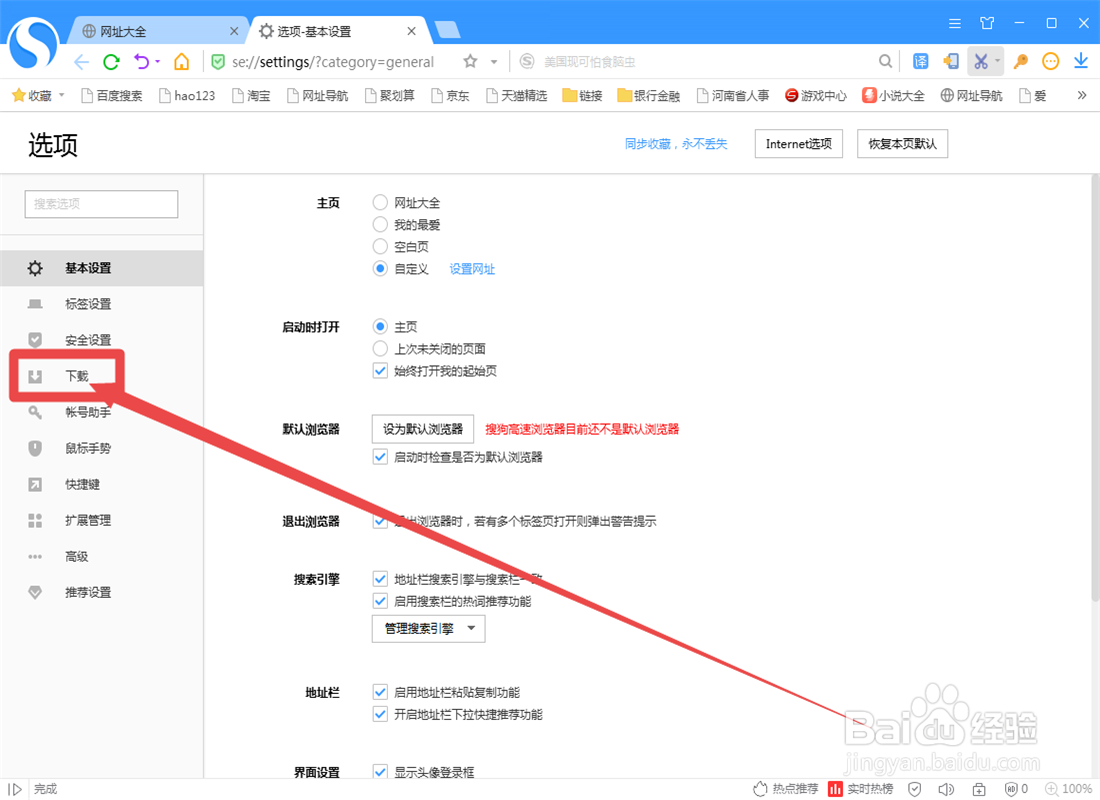
Task: Open the password manager key icon
Action: pos(1020,61)
